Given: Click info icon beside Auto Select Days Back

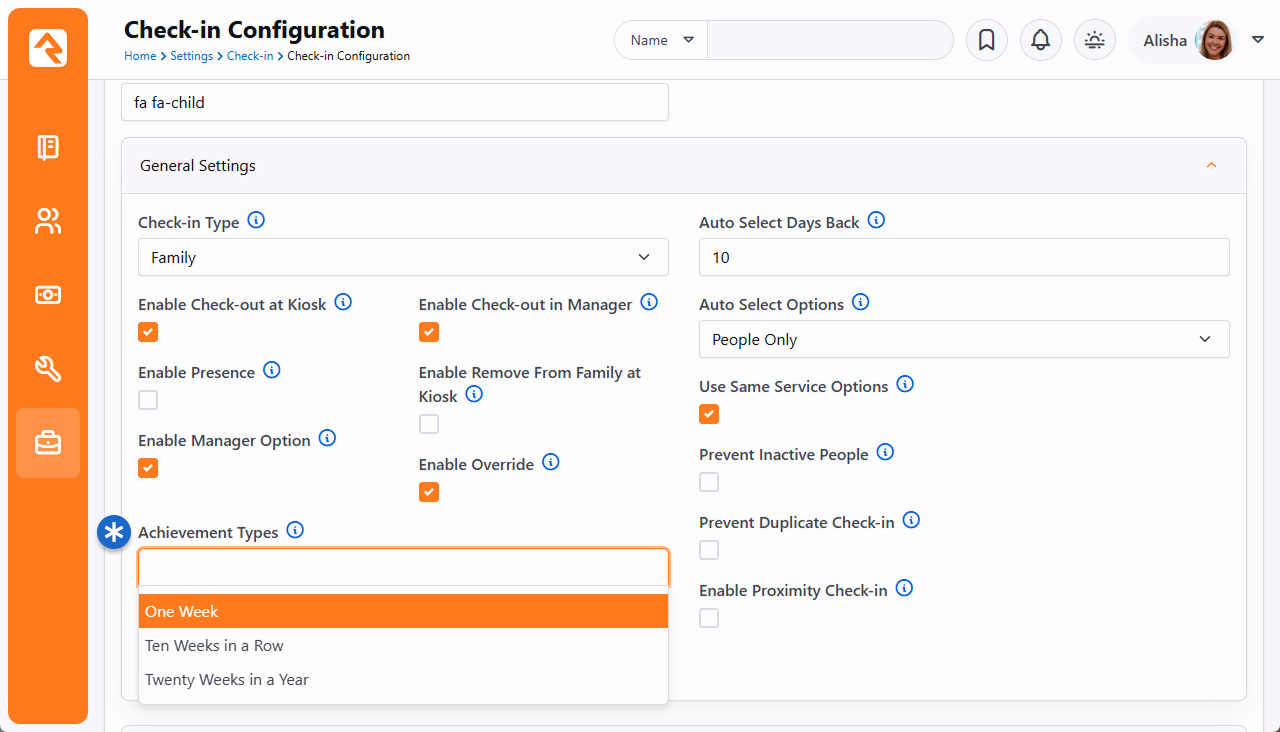Looking at the screenshot, I should point(876,221).
